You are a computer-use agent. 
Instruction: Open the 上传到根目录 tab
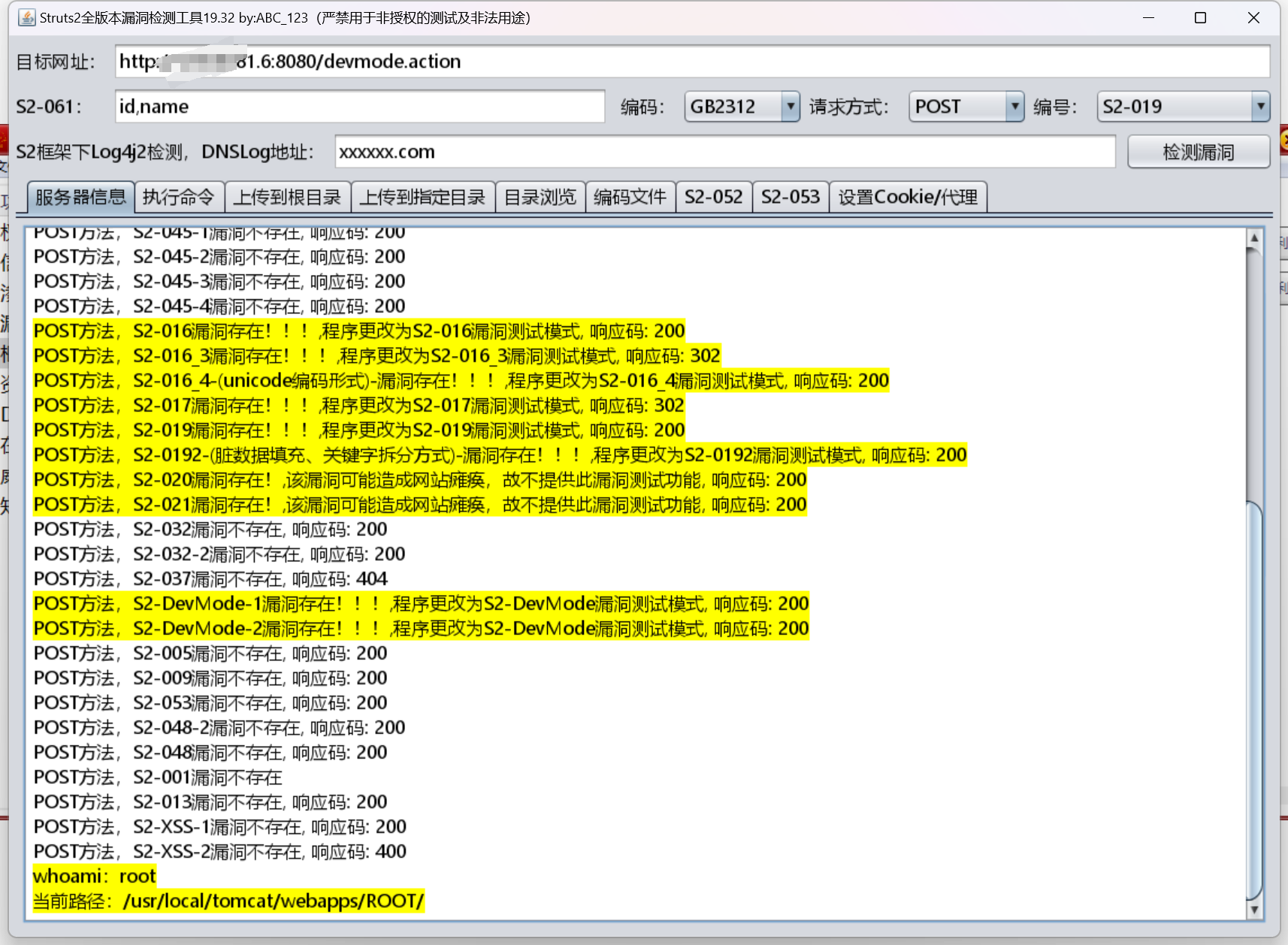point(287,197)
